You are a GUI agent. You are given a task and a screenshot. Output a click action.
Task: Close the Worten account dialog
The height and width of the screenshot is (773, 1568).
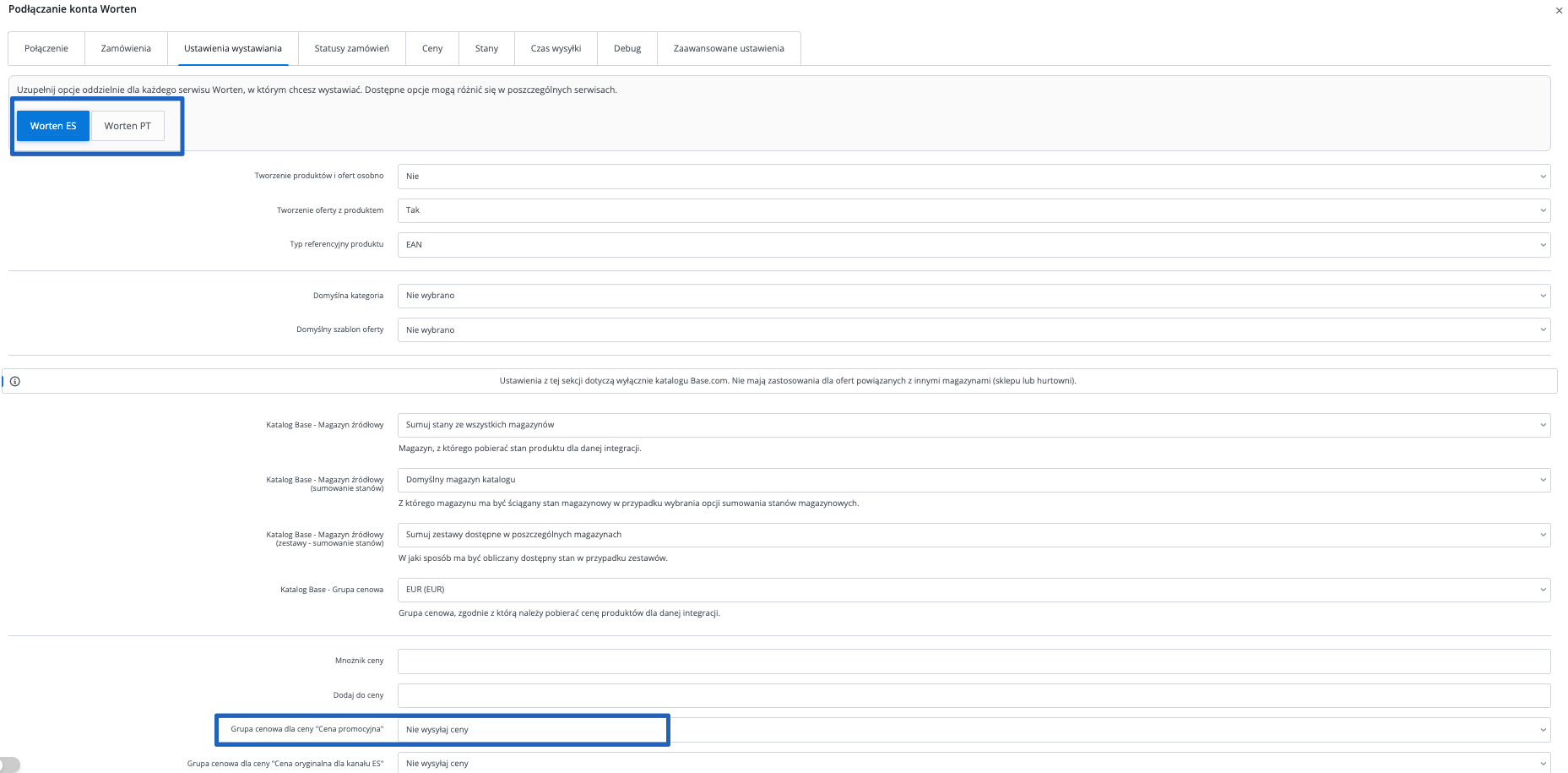pos(1559,11)
